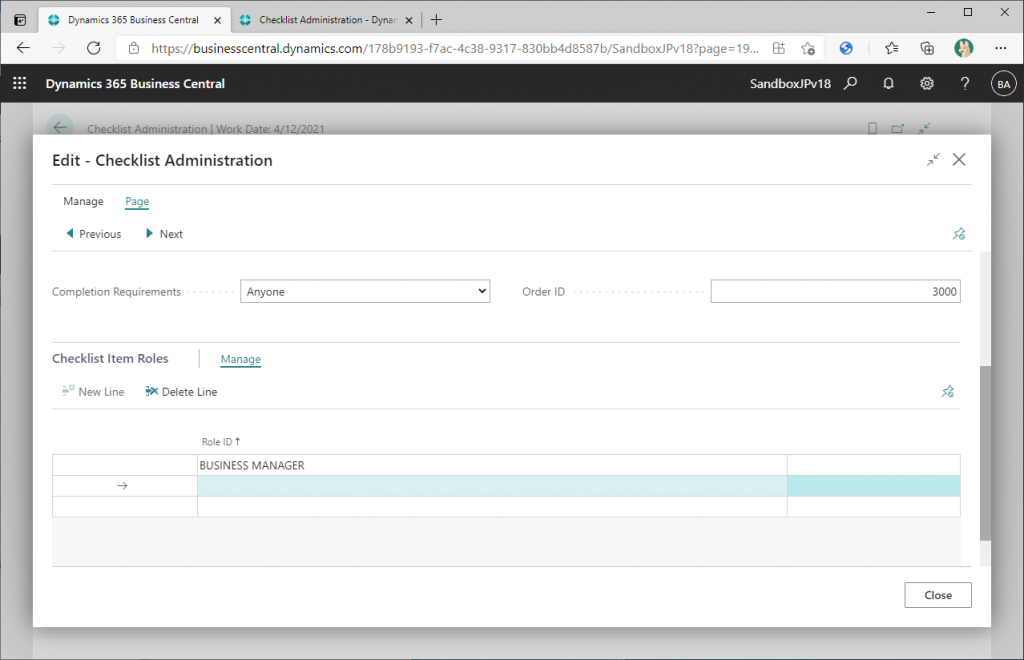The width and height of the screenshot is (1024, 660).
Task: Open the Manage menu under Checklist Item Roles
Action: coord(240,359)
